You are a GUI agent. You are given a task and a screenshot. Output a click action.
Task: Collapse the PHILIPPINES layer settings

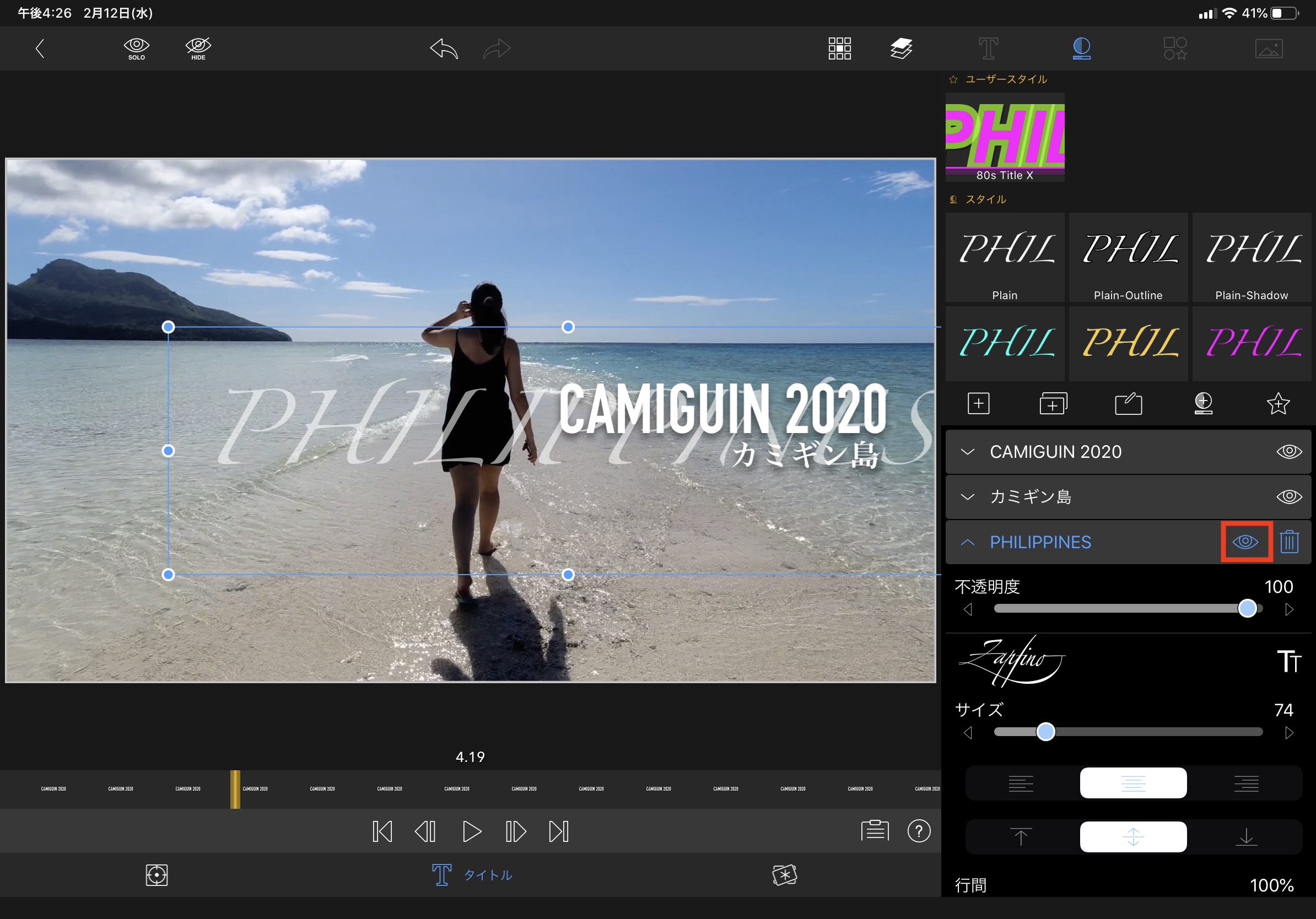968,542
